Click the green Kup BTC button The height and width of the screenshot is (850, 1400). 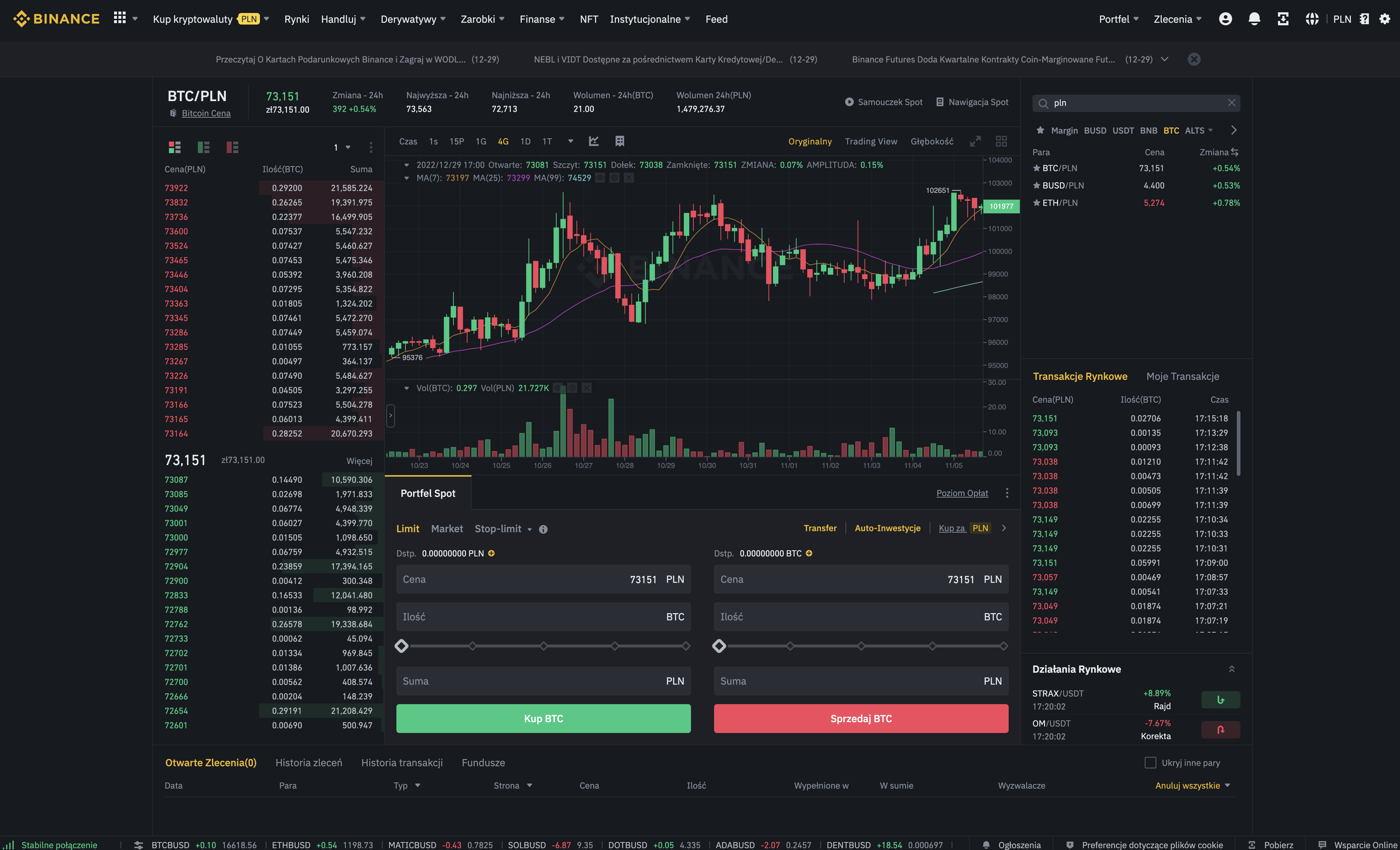point(543,718)
